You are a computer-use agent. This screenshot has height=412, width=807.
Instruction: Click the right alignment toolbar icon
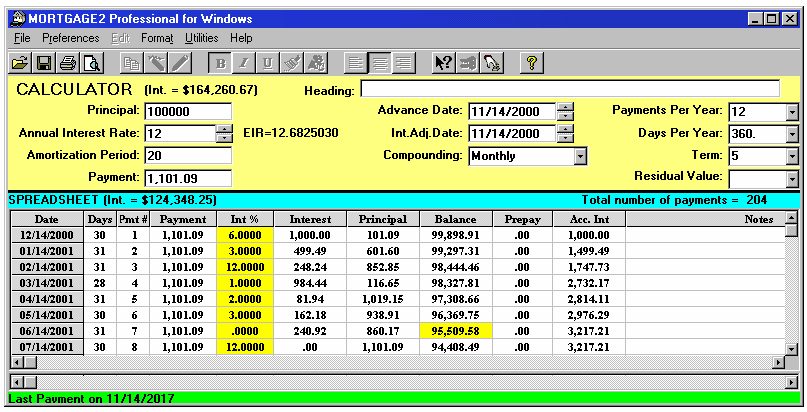pos(404,63)
